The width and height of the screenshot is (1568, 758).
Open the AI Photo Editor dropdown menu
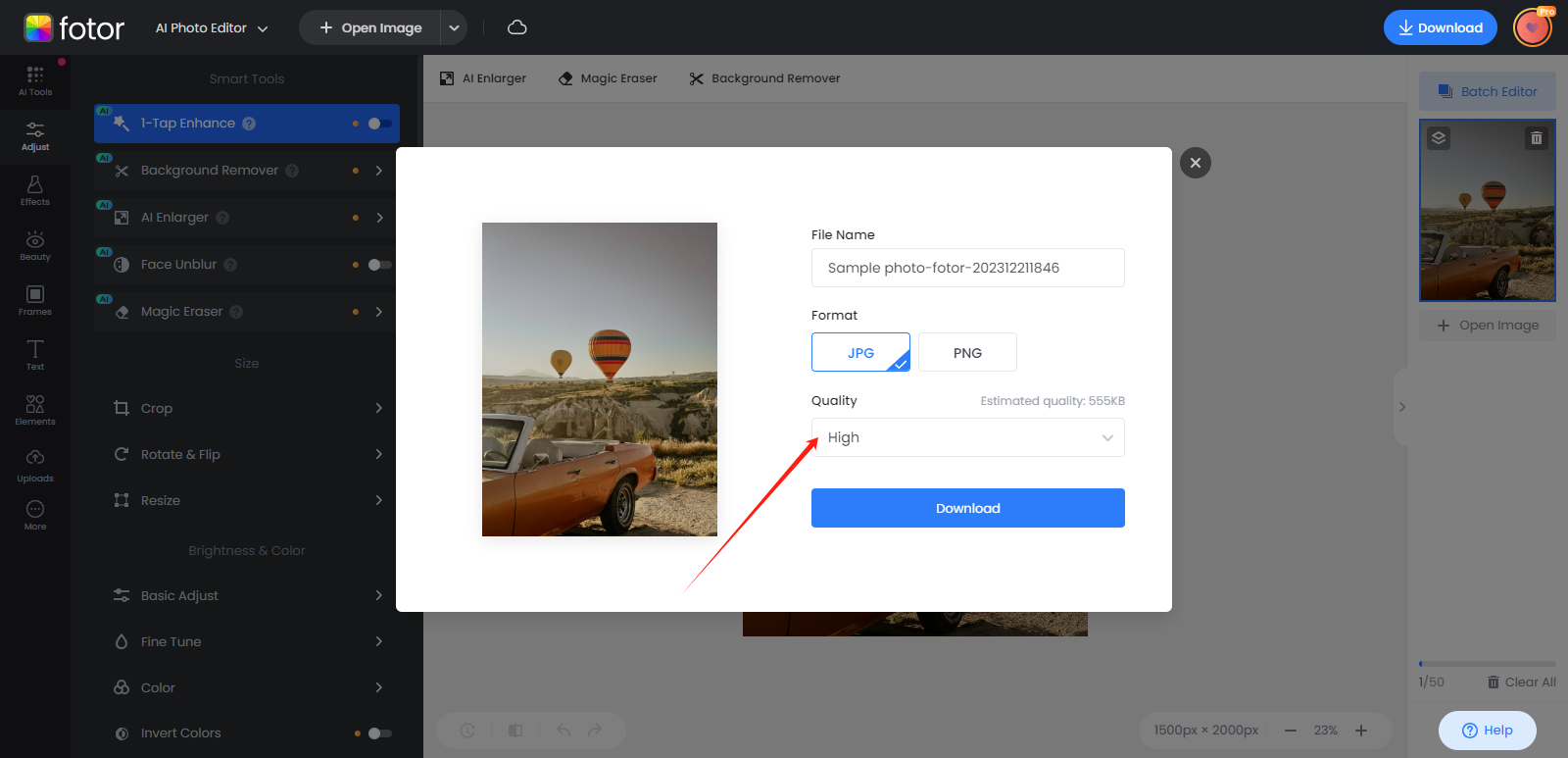(212, 28)
